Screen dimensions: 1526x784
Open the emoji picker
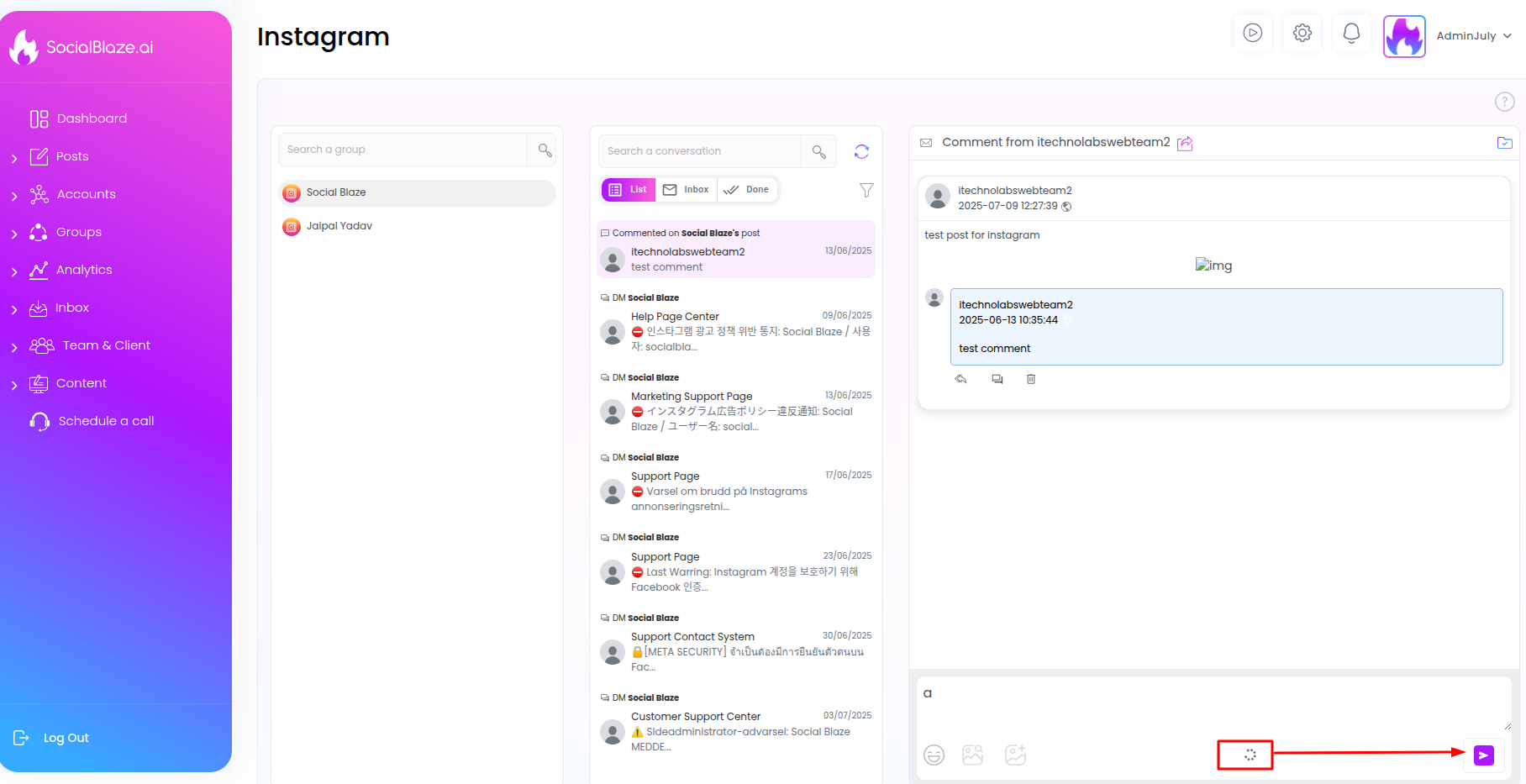(934, 755)
